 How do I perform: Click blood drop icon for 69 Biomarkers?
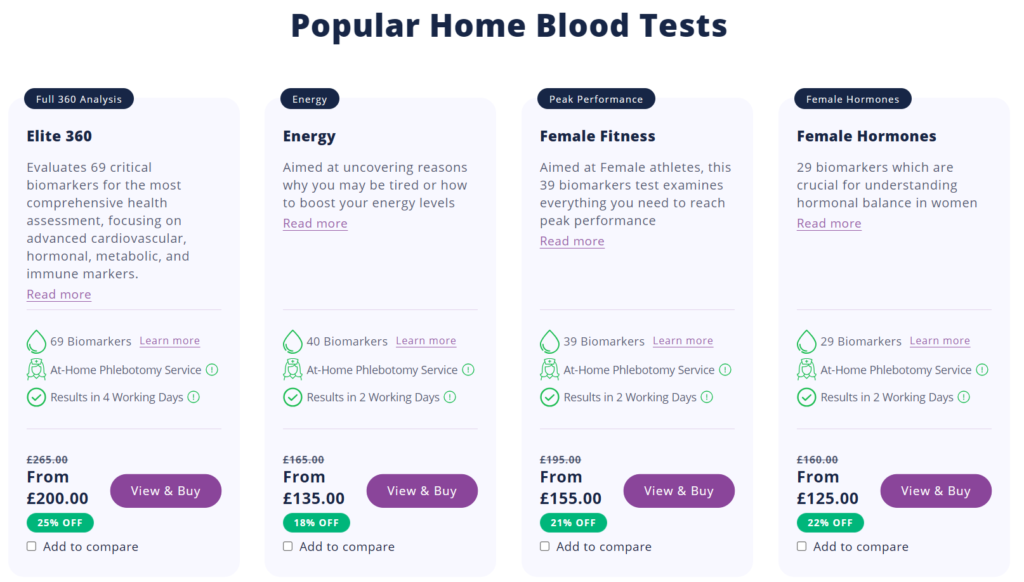point(36,341)
